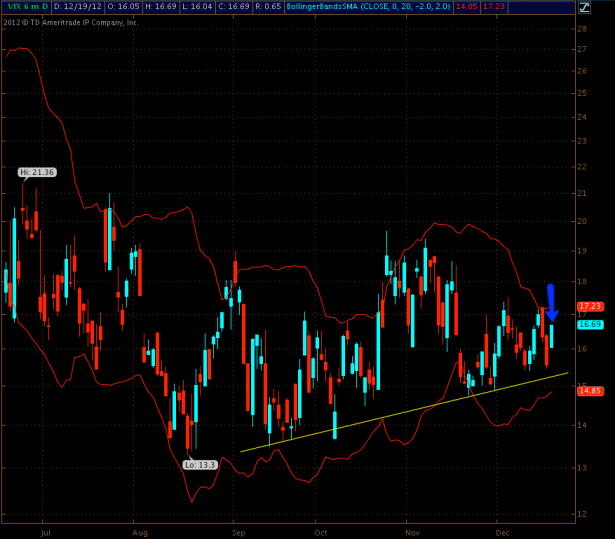615x539 pixels.
Task: Click the red 14.85 lower band axis tag
Action: pyautogui.click(x=590, y=390)
